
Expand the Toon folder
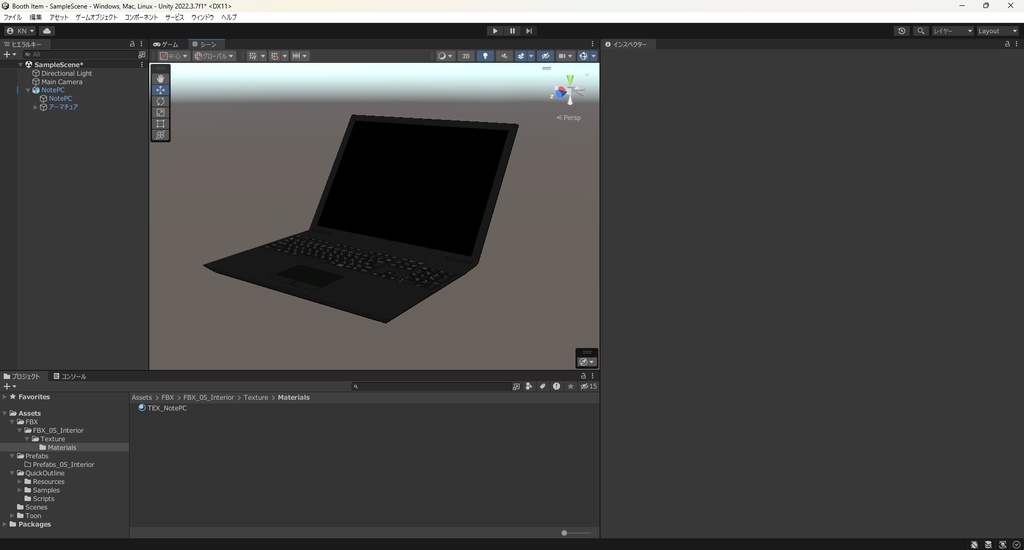click(x=12, y=515)
